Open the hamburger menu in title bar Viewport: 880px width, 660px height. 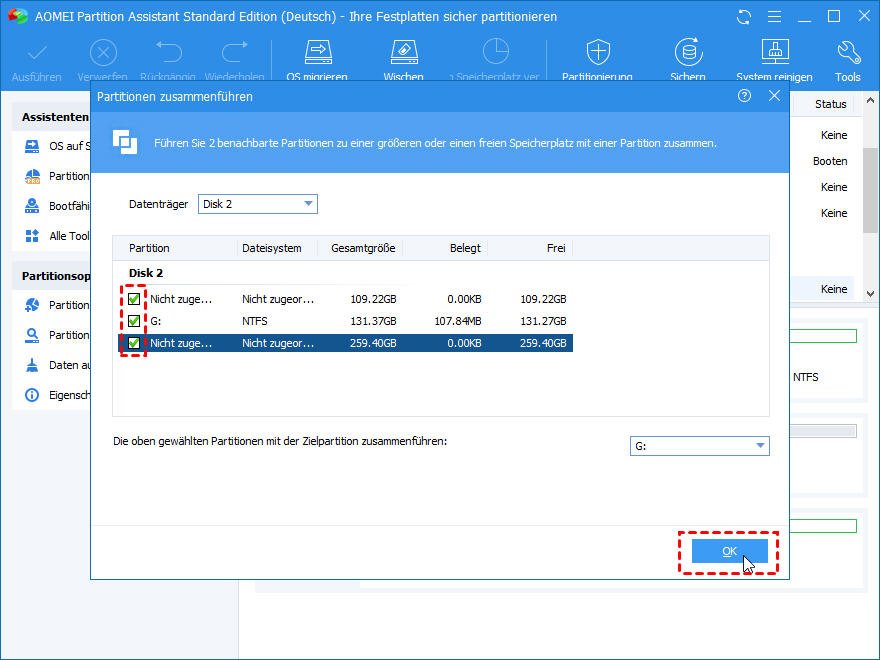tap(773, 17)
